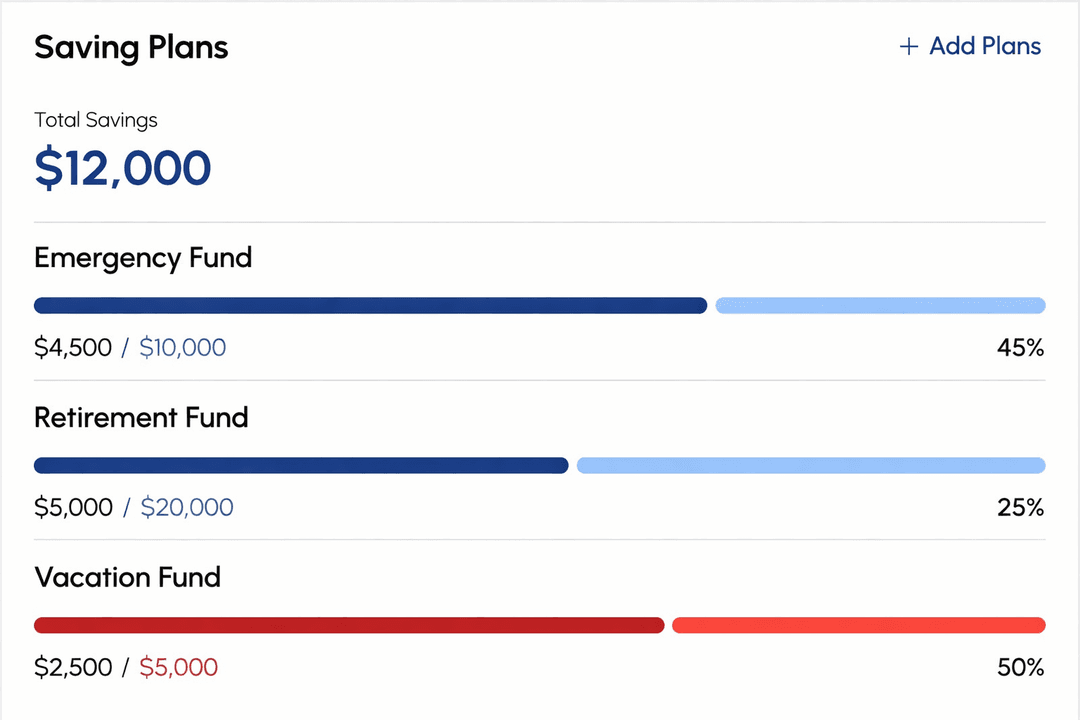The image size is (1080, 720).
Task: Select the $5,000 Vacation Fund goal amount
Action: 178,668
